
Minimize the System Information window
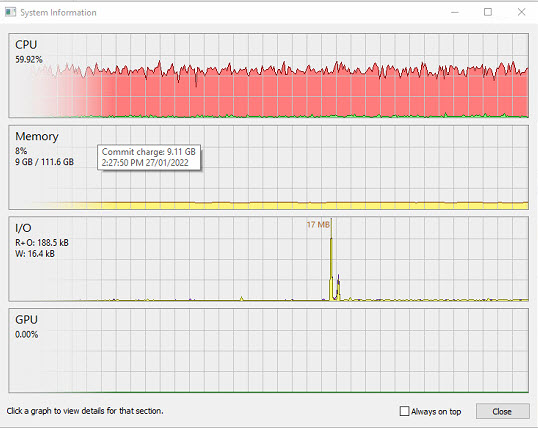tap(455, 12)
